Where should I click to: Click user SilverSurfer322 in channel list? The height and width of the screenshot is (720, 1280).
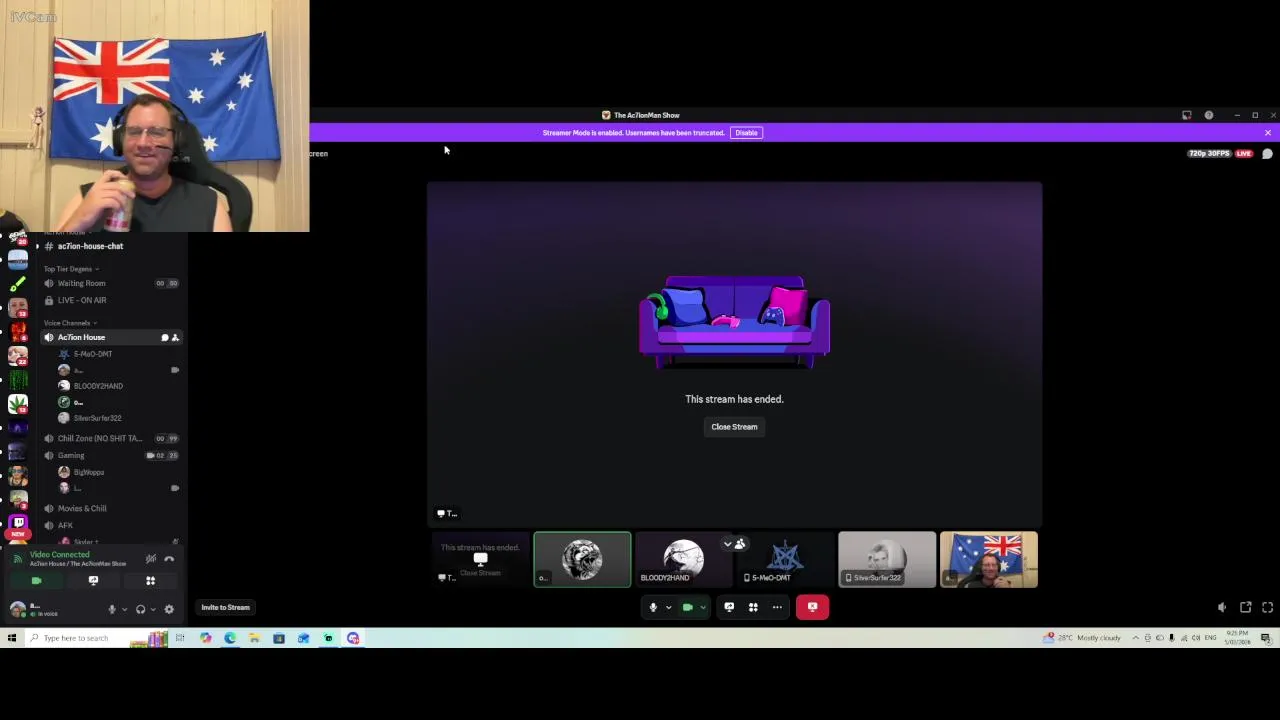(x=97, y=418)
